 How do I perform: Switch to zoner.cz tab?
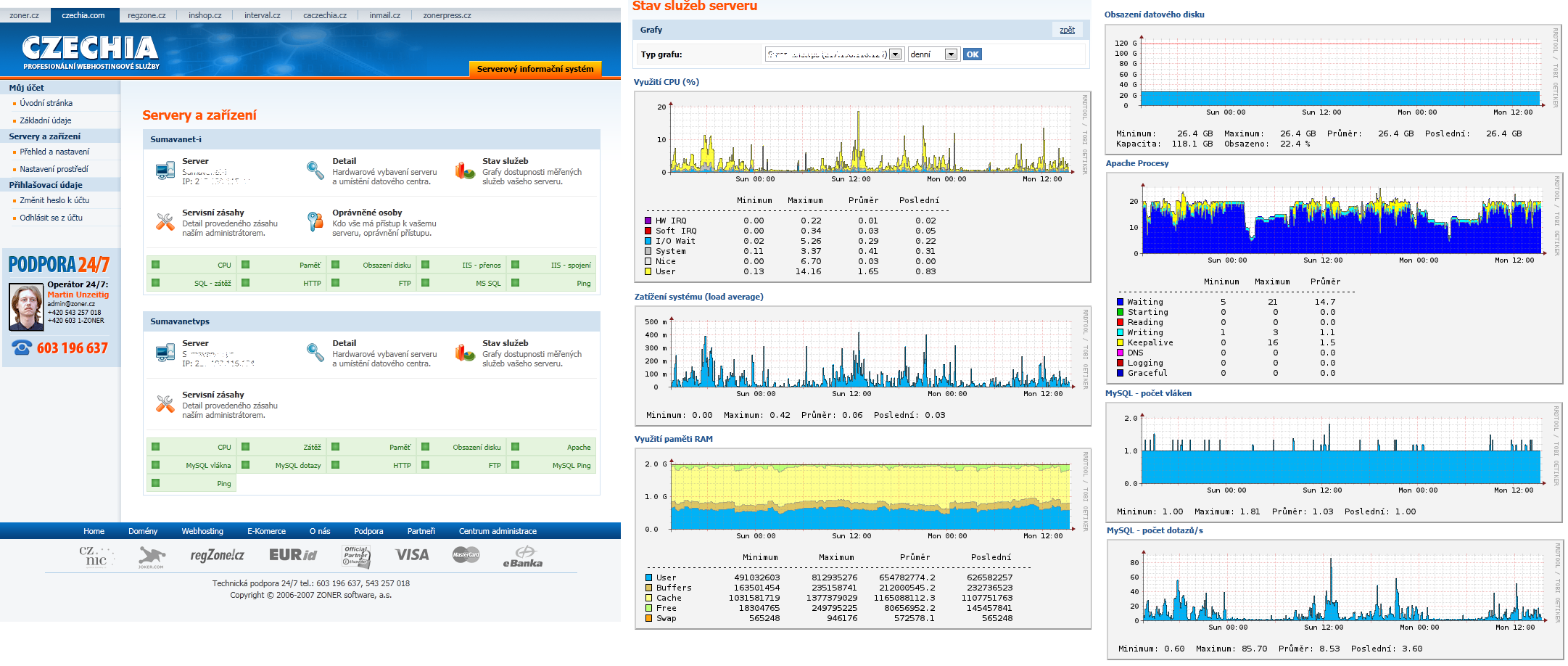pos(24,15)
